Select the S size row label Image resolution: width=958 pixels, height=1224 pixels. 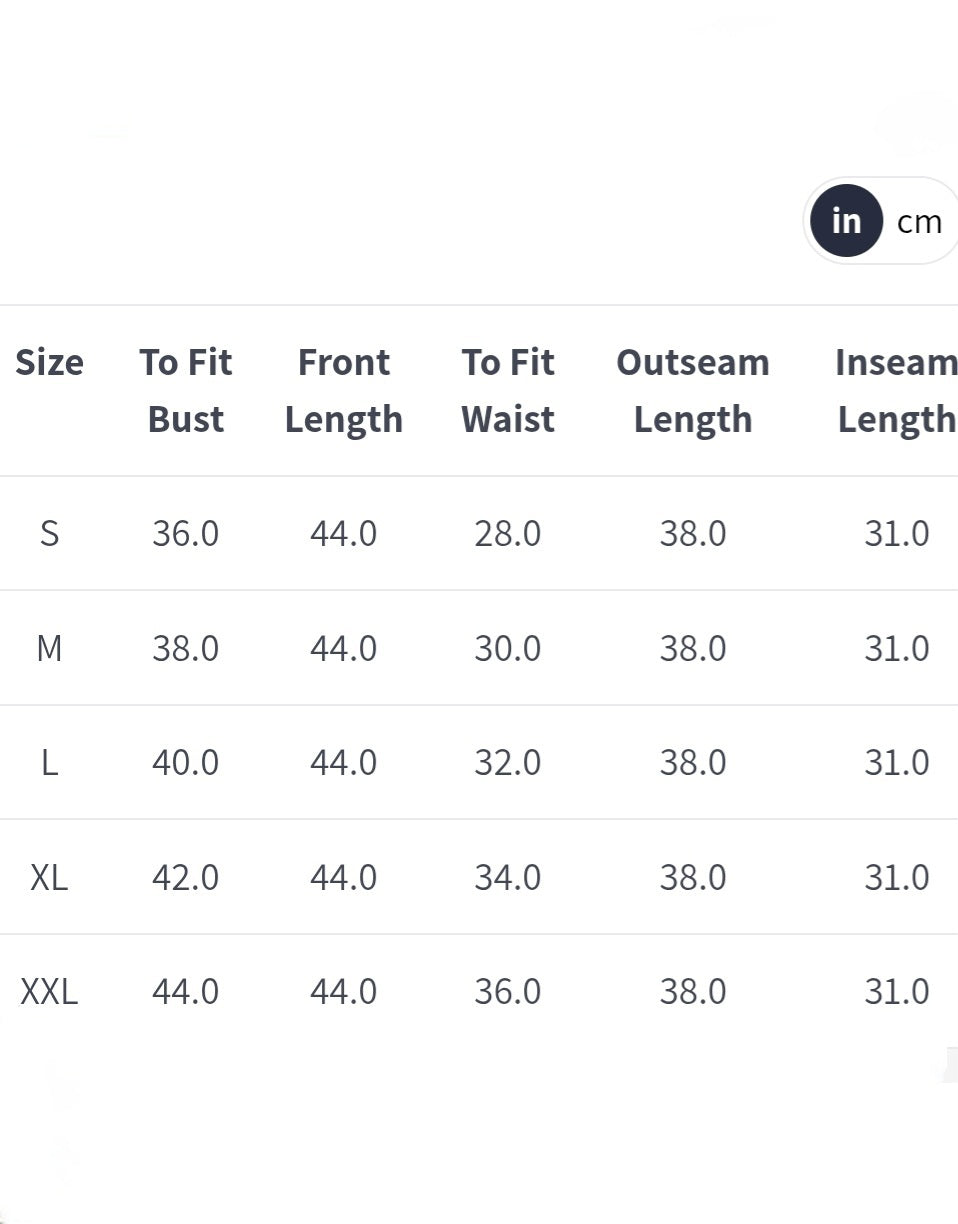pos(49,533)
